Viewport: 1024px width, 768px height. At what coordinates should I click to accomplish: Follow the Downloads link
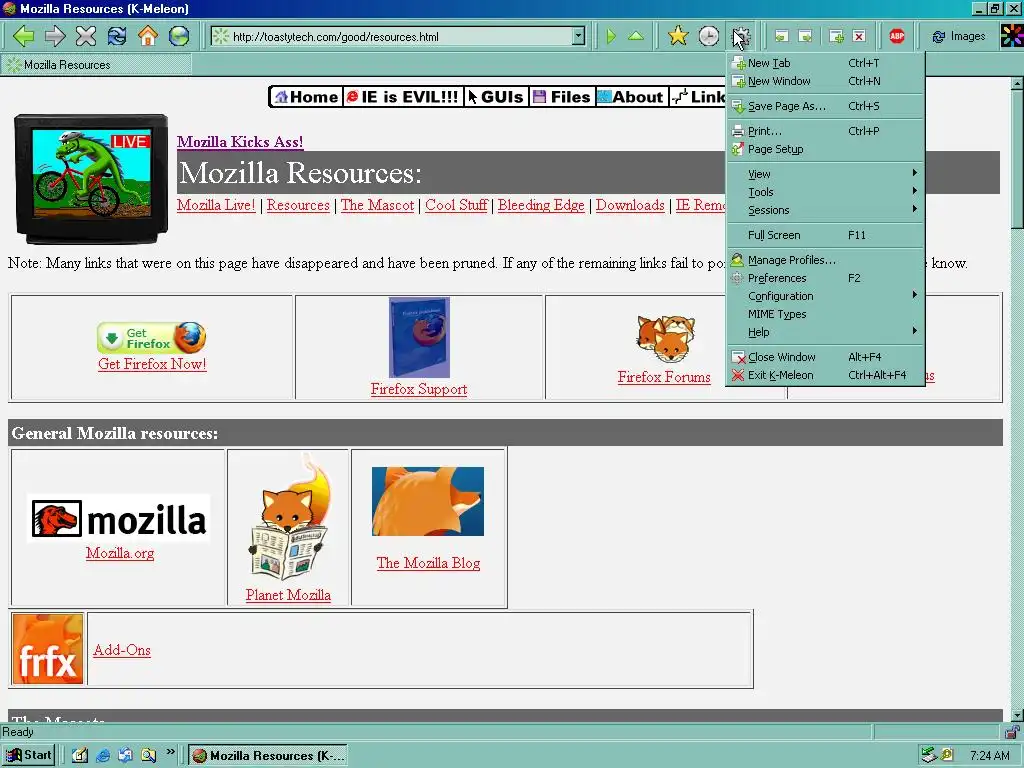point(630,205)
